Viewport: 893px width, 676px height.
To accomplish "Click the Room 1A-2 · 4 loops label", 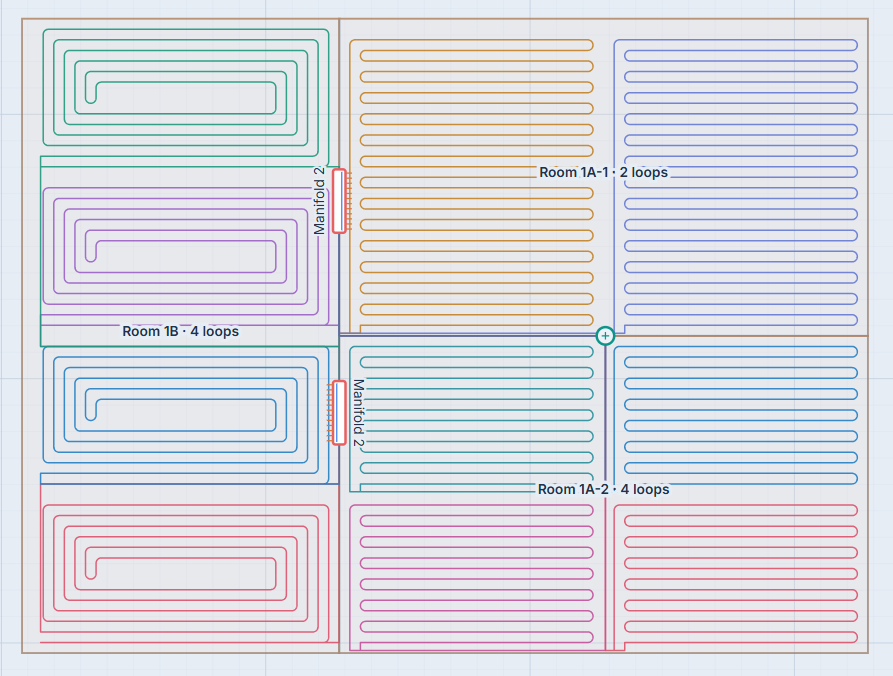I will [604, 489].
